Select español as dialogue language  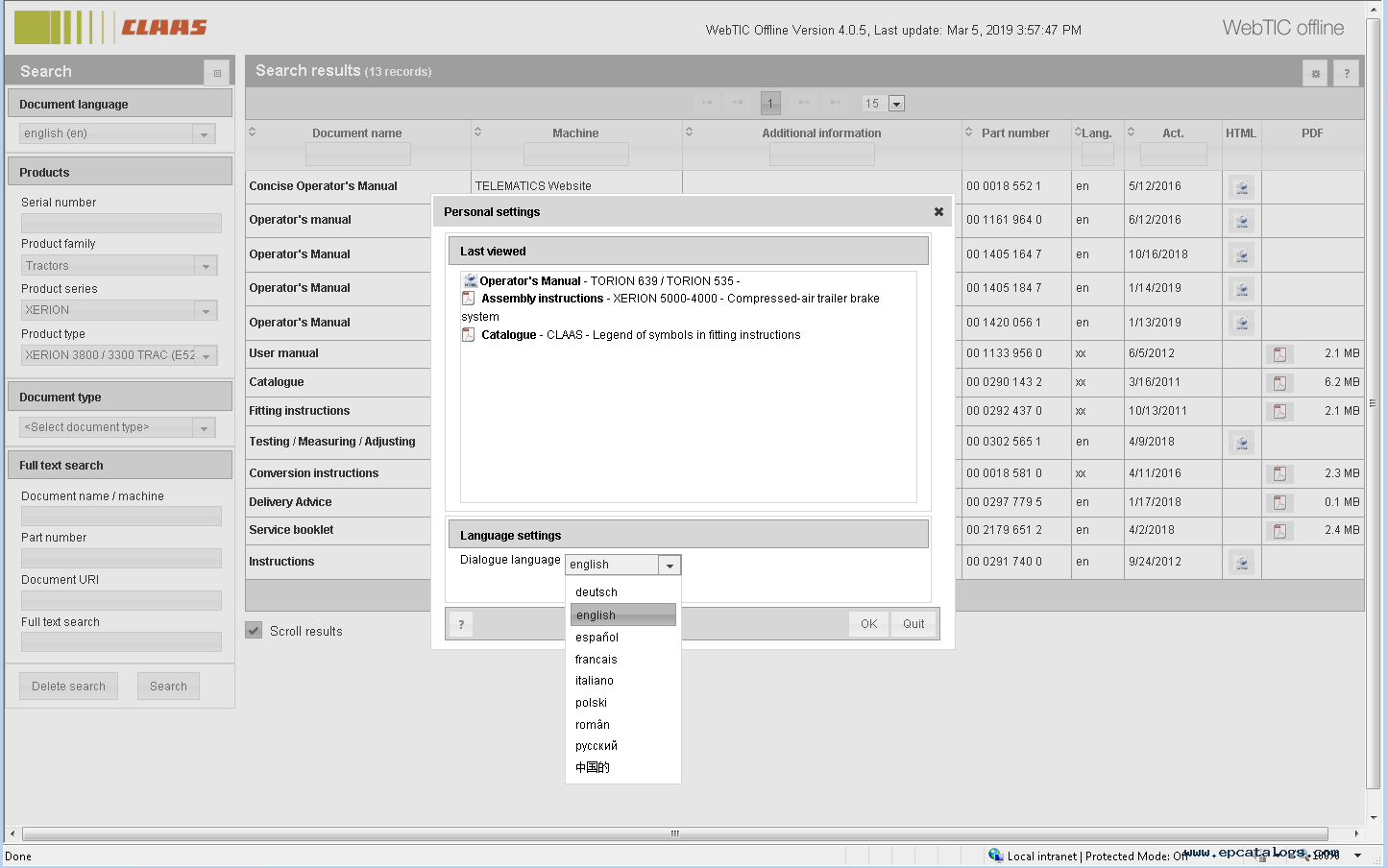[623, 638]
